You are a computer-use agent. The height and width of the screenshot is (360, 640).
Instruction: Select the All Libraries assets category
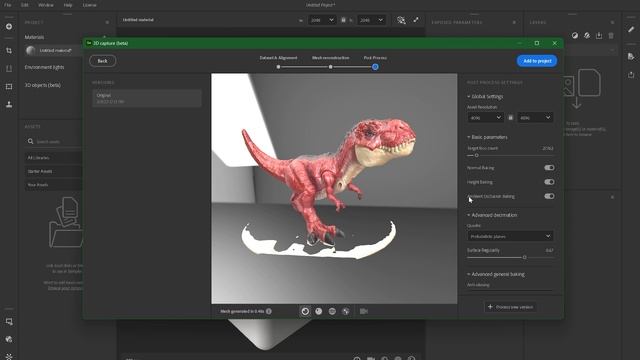tap(54, 158)
